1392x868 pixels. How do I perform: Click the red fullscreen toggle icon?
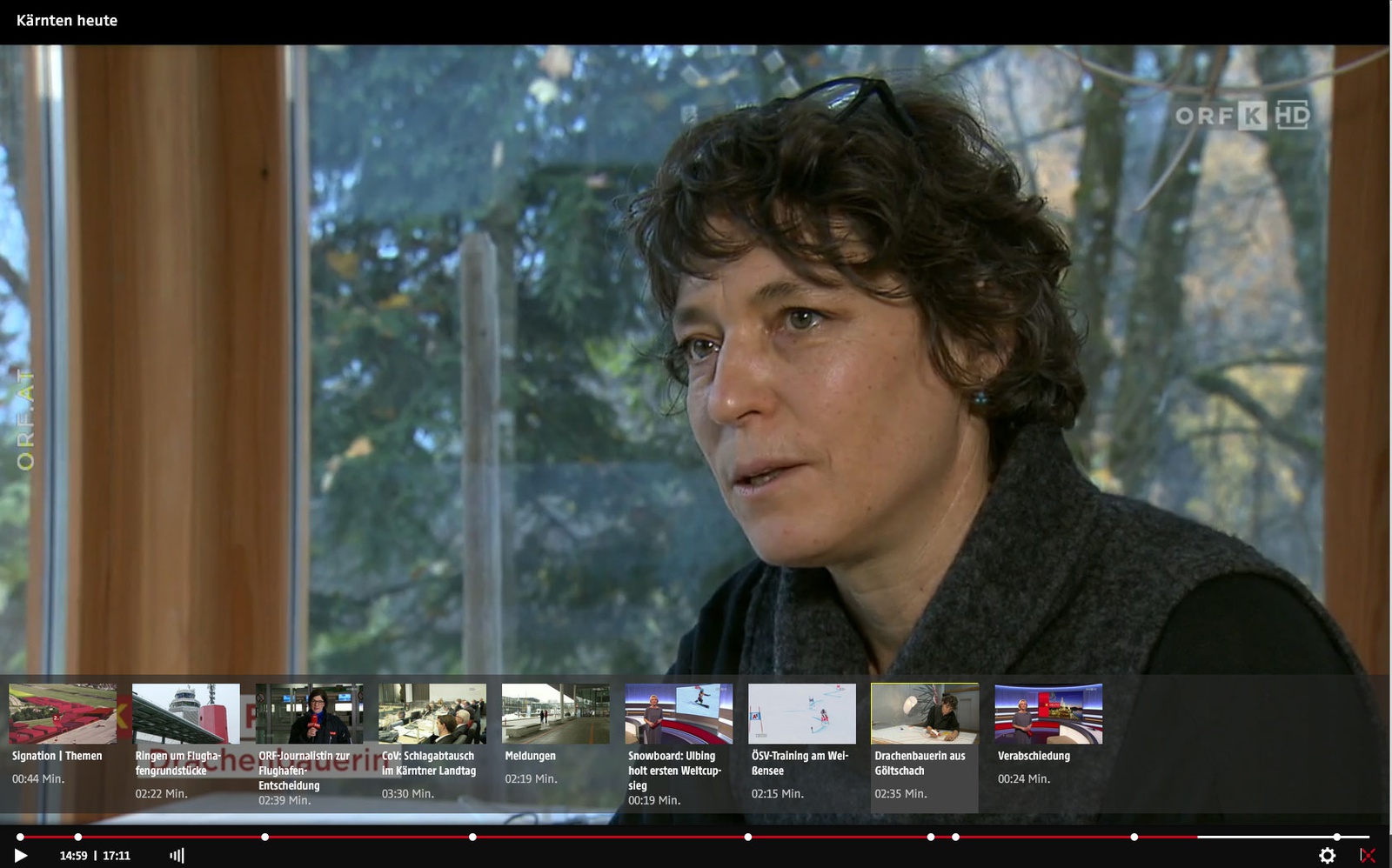1368,856
